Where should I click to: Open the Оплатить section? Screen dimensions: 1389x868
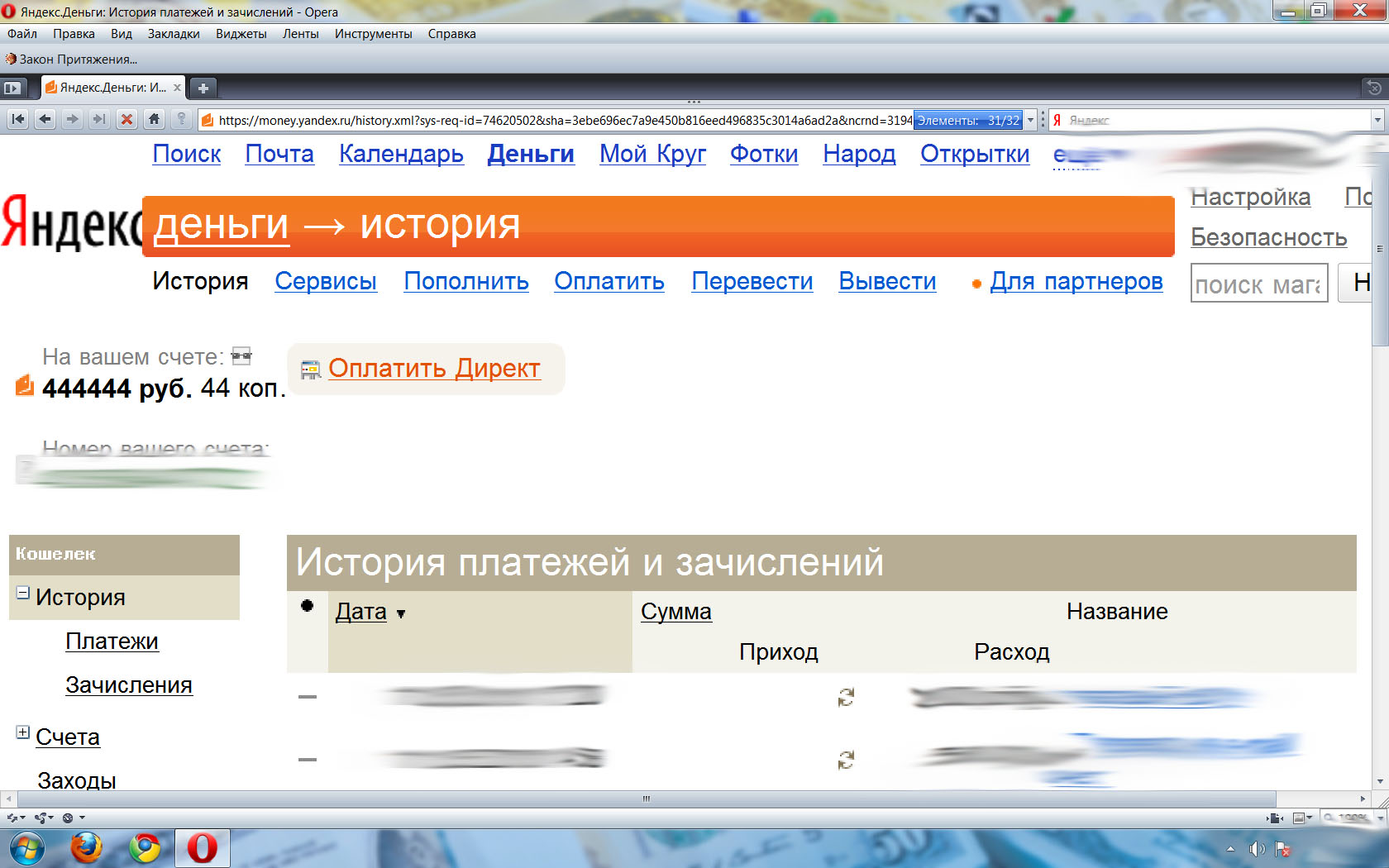click(609, 281)
